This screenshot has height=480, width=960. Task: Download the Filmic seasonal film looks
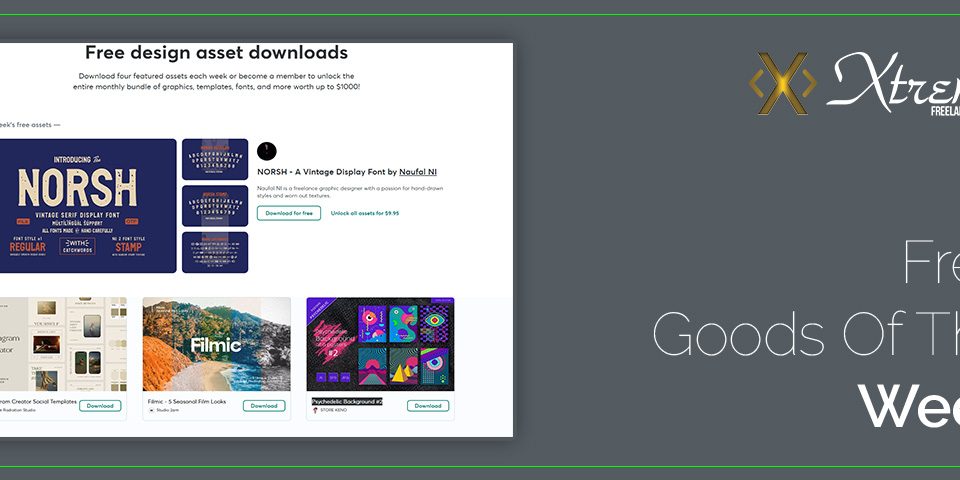point(264,406)
